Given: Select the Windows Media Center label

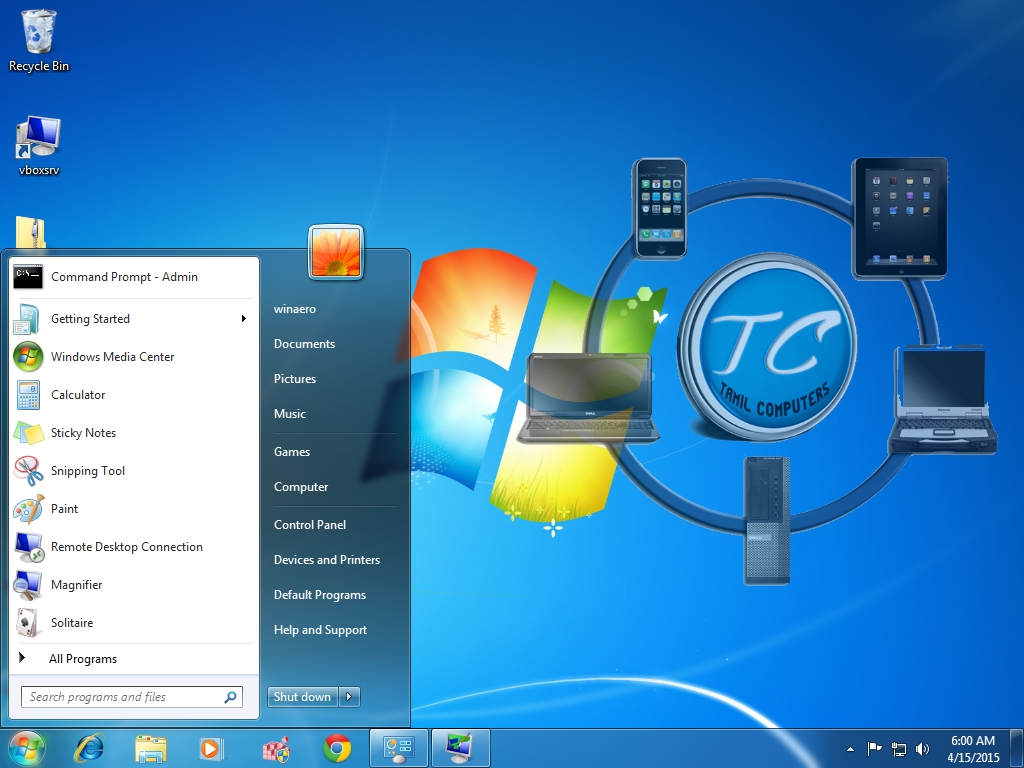Looking at the screenshot, I should 112,357.
